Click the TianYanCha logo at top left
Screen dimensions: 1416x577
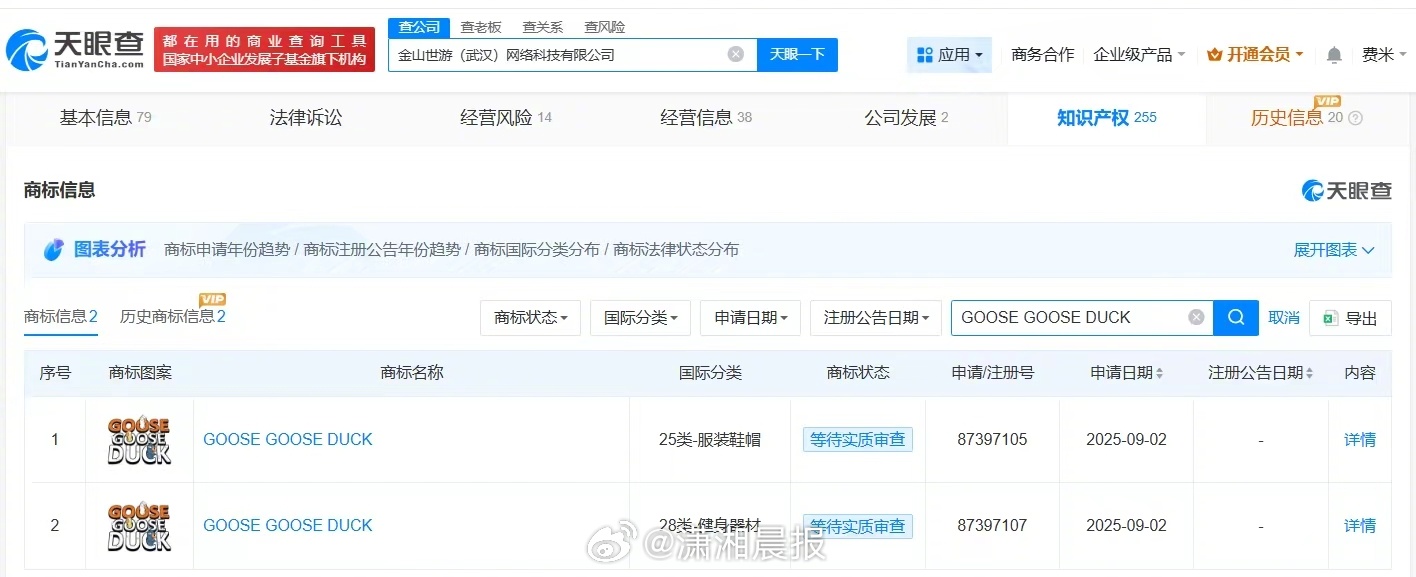75,50
